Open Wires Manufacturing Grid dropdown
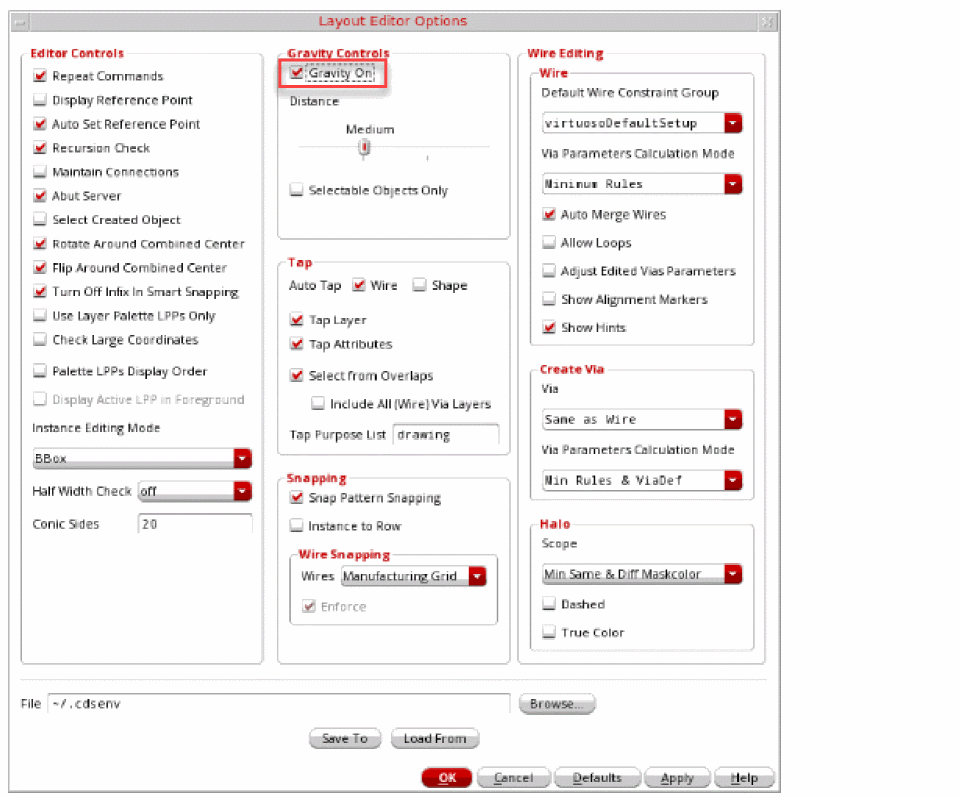The height and width of the screenshot is (798, 960). click(414, 576)
